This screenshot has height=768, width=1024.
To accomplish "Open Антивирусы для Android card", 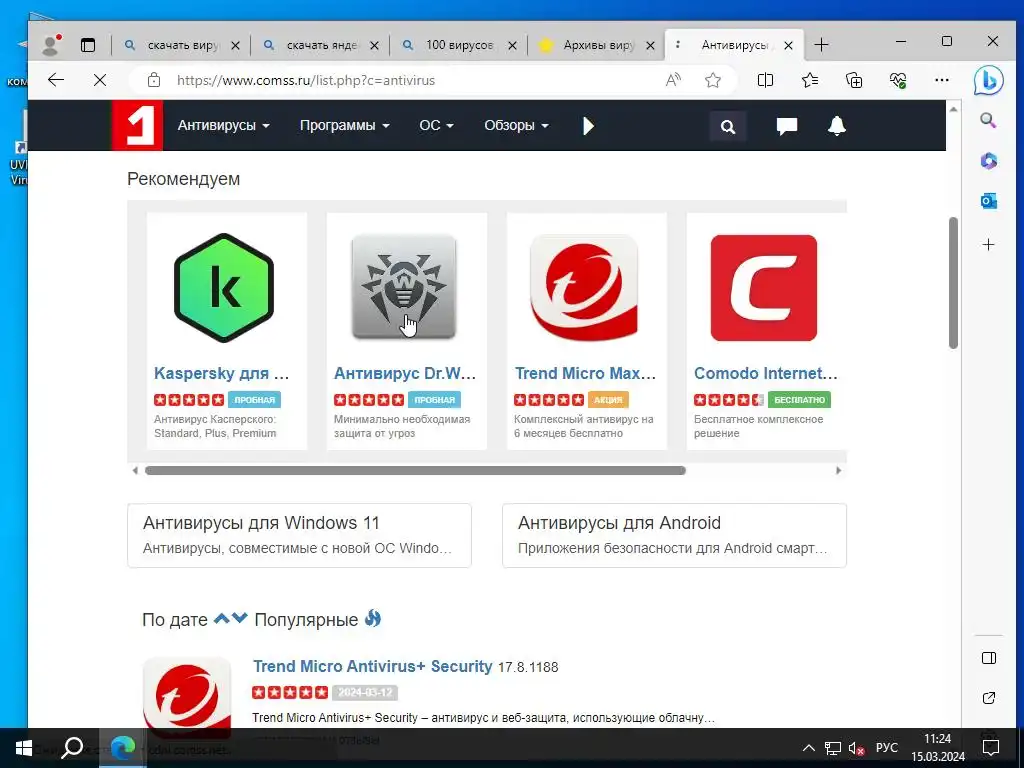I will (x=674, y=536).
